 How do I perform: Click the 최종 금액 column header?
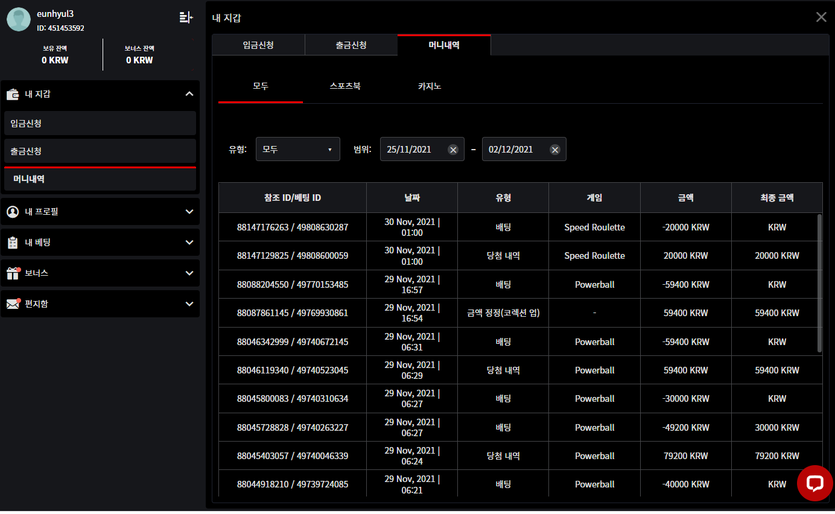777,198
